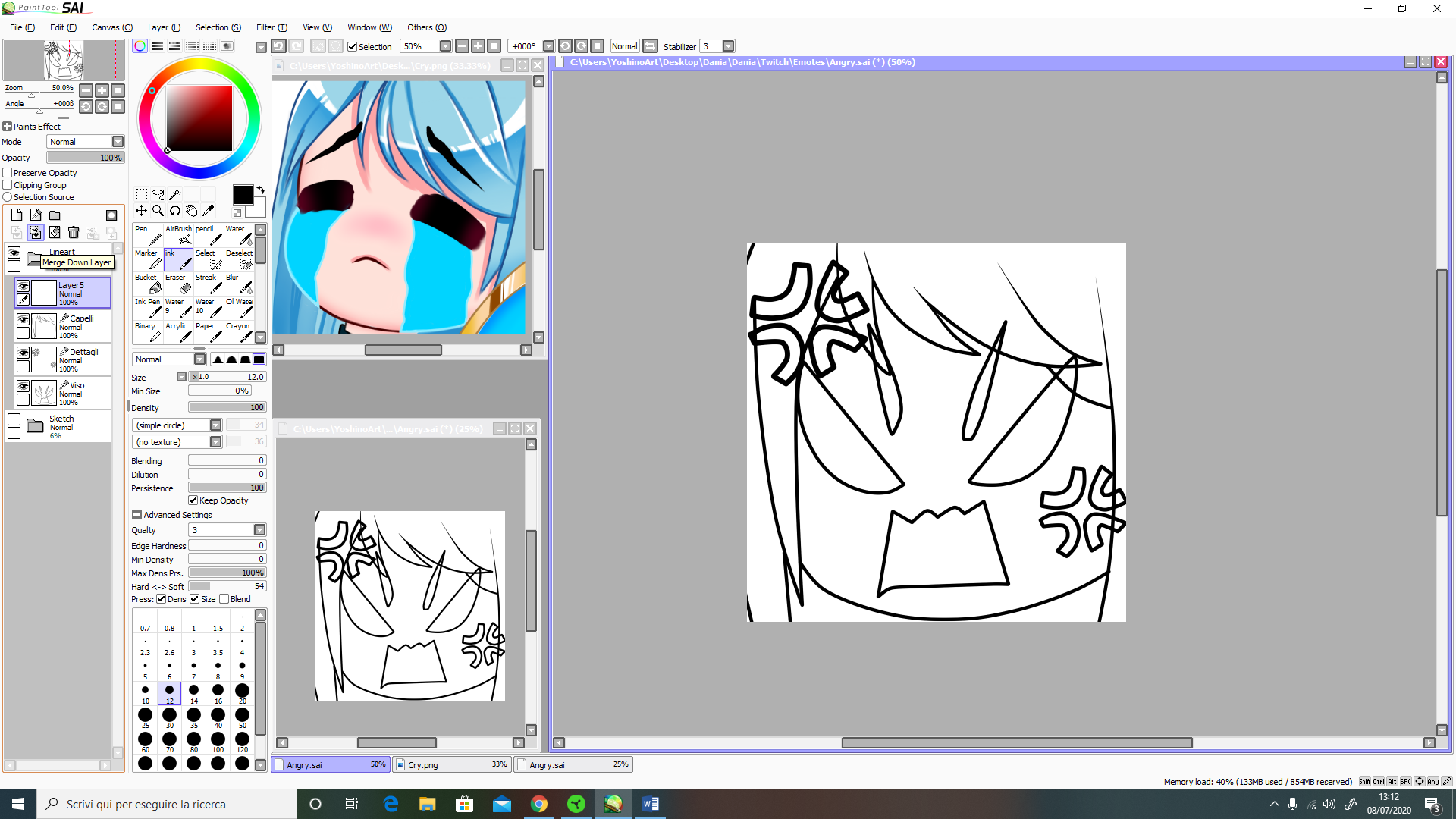Select the AirBrush tool
The width and height of the screenshot is (1456, 819).
tap(178, 235)
